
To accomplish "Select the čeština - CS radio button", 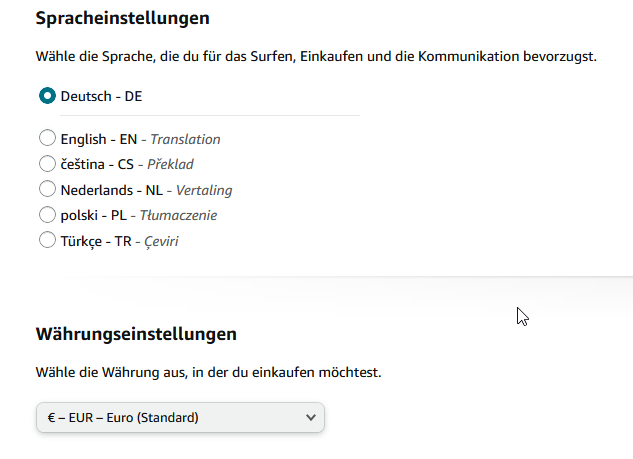I will pyautogui.click(x=47, y=164).
